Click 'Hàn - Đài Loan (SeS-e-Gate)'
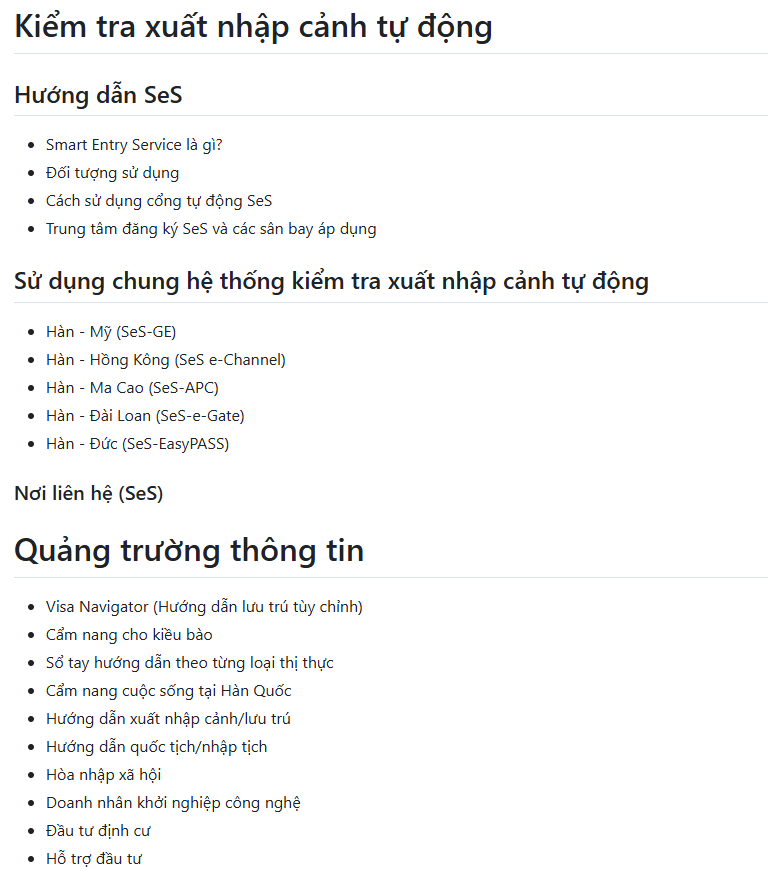This screenshot has width=768, height=872. tap(145, 416)
